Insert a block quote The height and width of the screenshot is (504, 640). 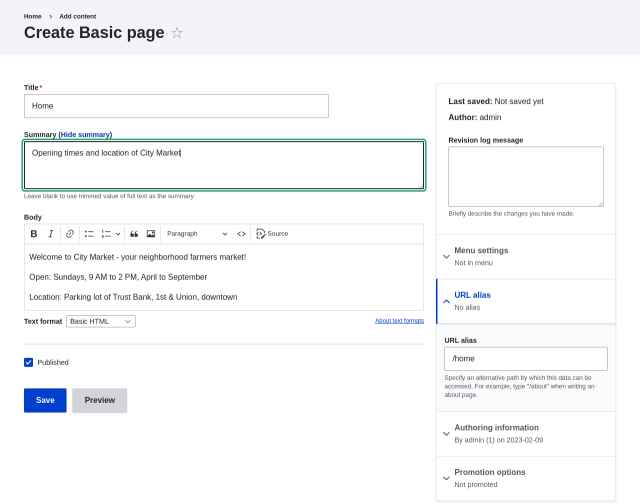(x=134, y=234)
